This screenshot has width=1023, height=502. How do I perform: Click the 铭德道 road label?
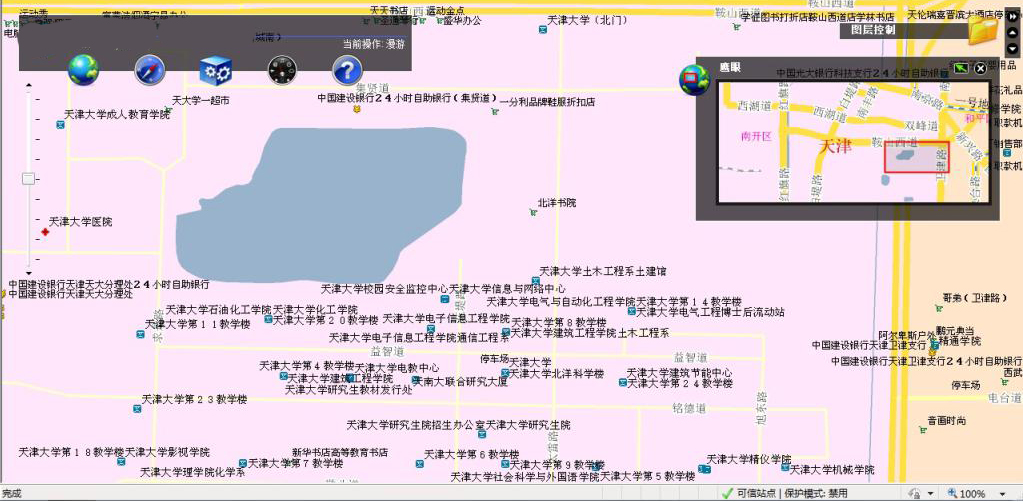690,409
